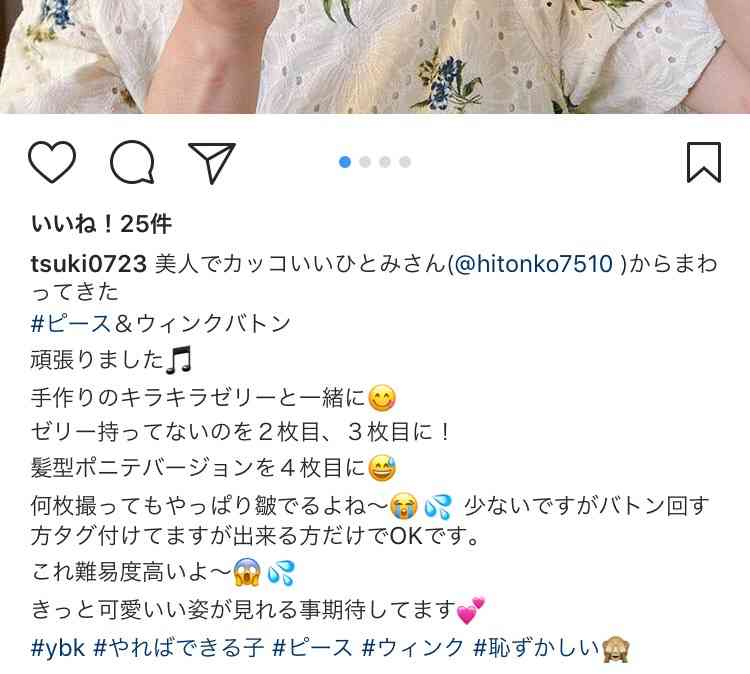View the 25 likes count
Screen dimensions: 750x674
101,224
